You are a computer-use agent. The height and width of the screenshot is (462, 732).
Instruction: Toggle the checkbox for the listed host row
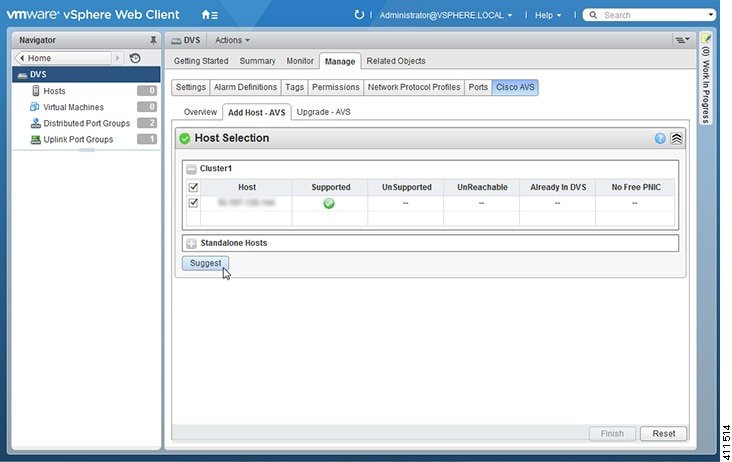(193, 203)
